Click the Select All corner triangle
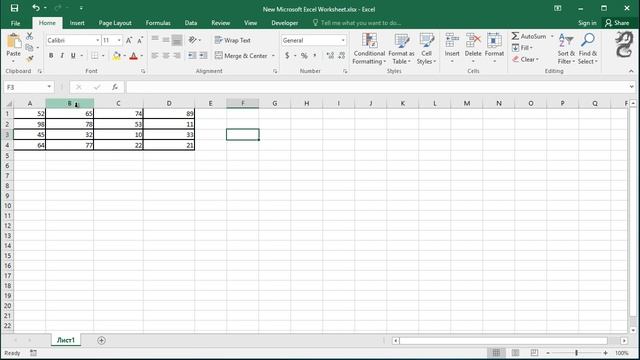This screenshot has height=360, width=640. pyautogui.click(x=9, y=104)
